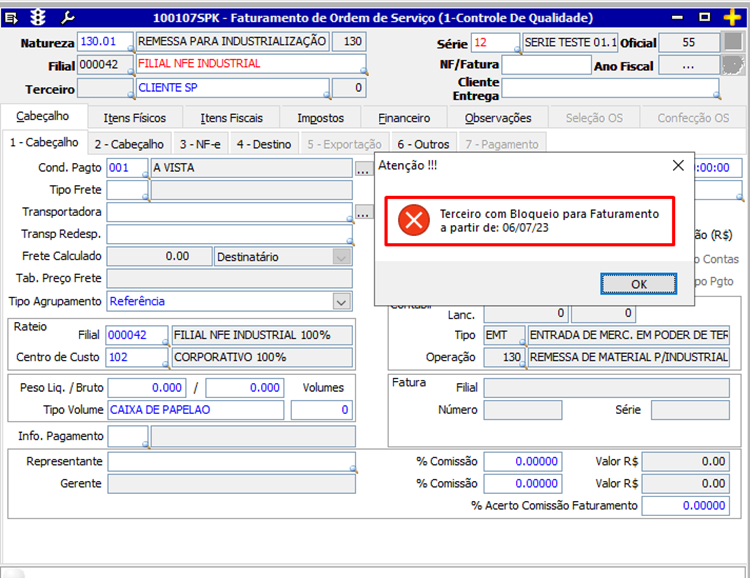Open ellipsis lookup beside Cond. Pagto
750x578 pixels.
363,168
